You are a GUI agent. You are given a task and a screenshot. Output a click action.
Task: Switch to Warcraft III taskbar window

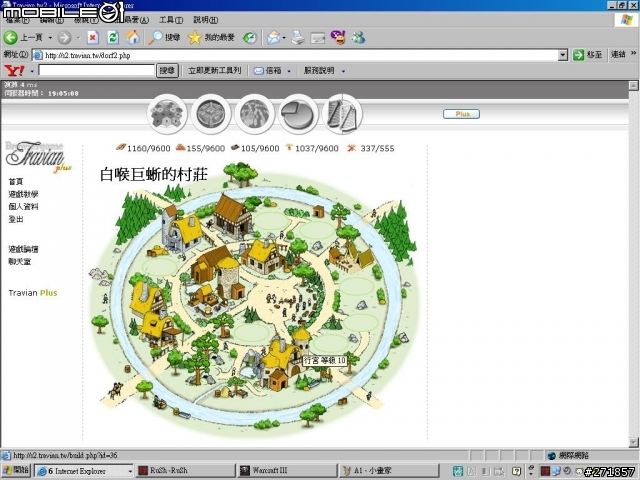pos(288,471)
